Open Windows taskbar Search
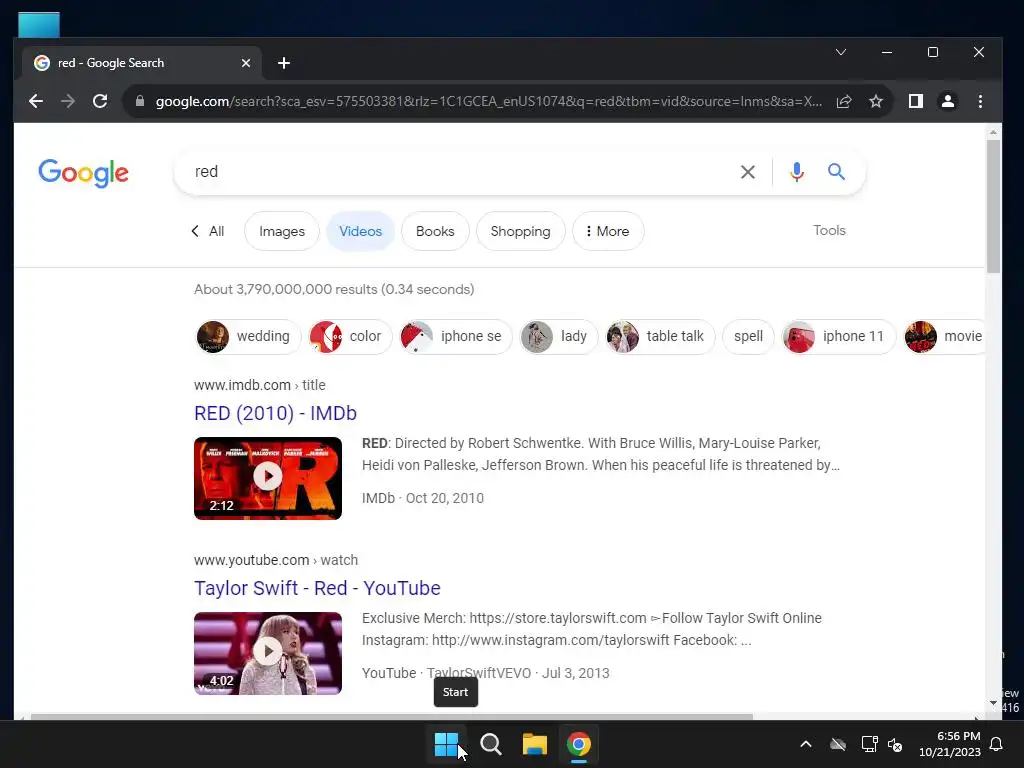This screenshot has height=768, width=1024. 490,744
